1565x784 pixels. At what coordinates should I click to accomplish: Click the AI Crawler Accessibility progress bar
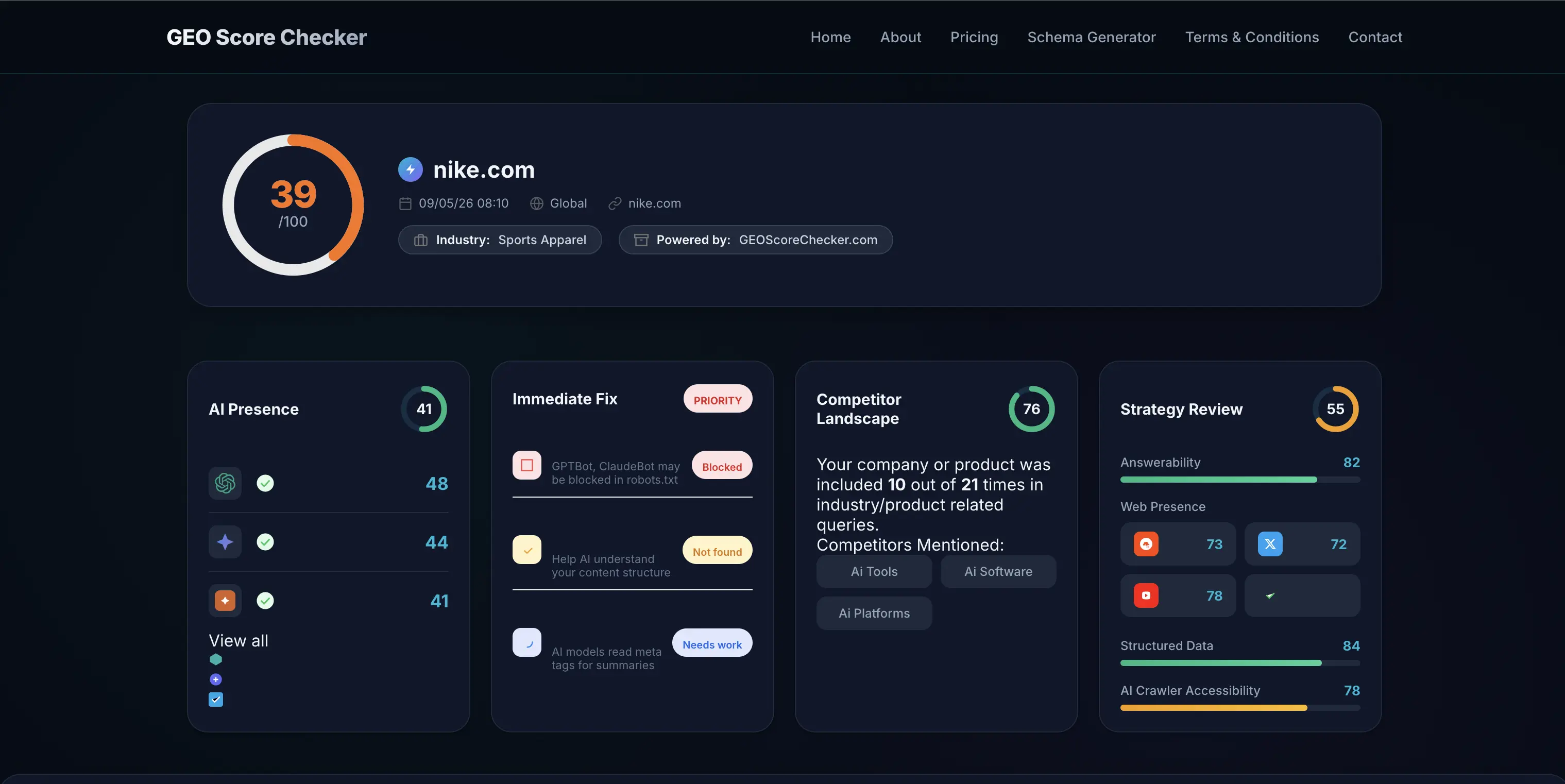click(x=1239, y=708)
